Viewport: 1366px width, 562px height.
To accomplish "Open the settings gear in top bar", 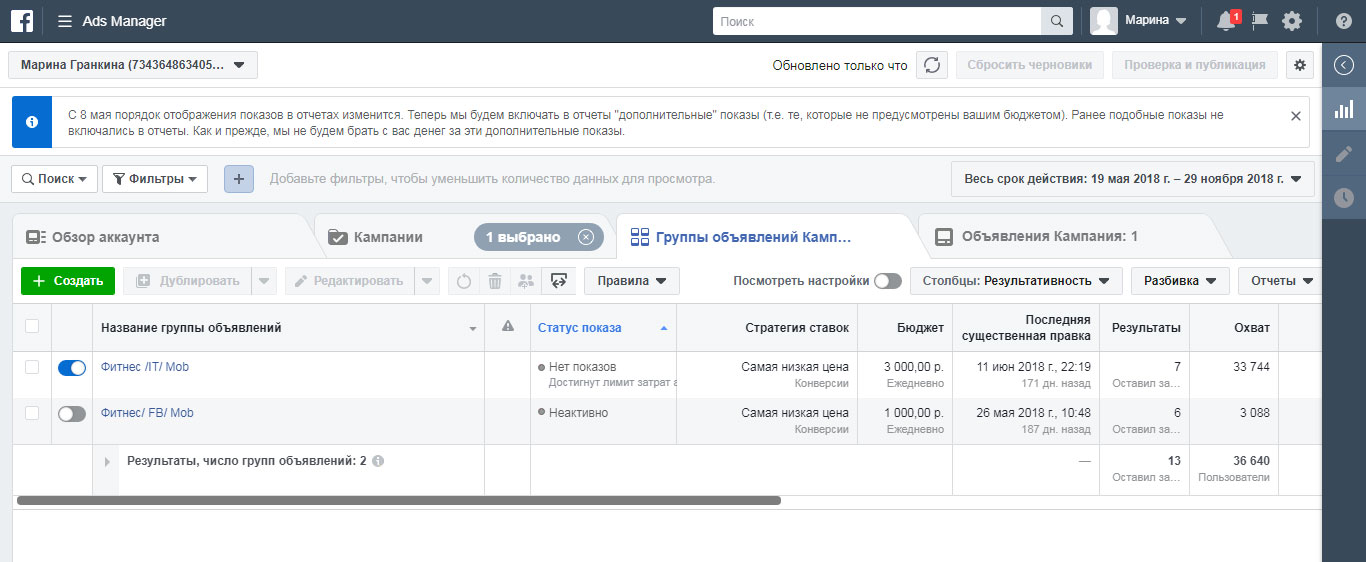I will click(1292, 21).
